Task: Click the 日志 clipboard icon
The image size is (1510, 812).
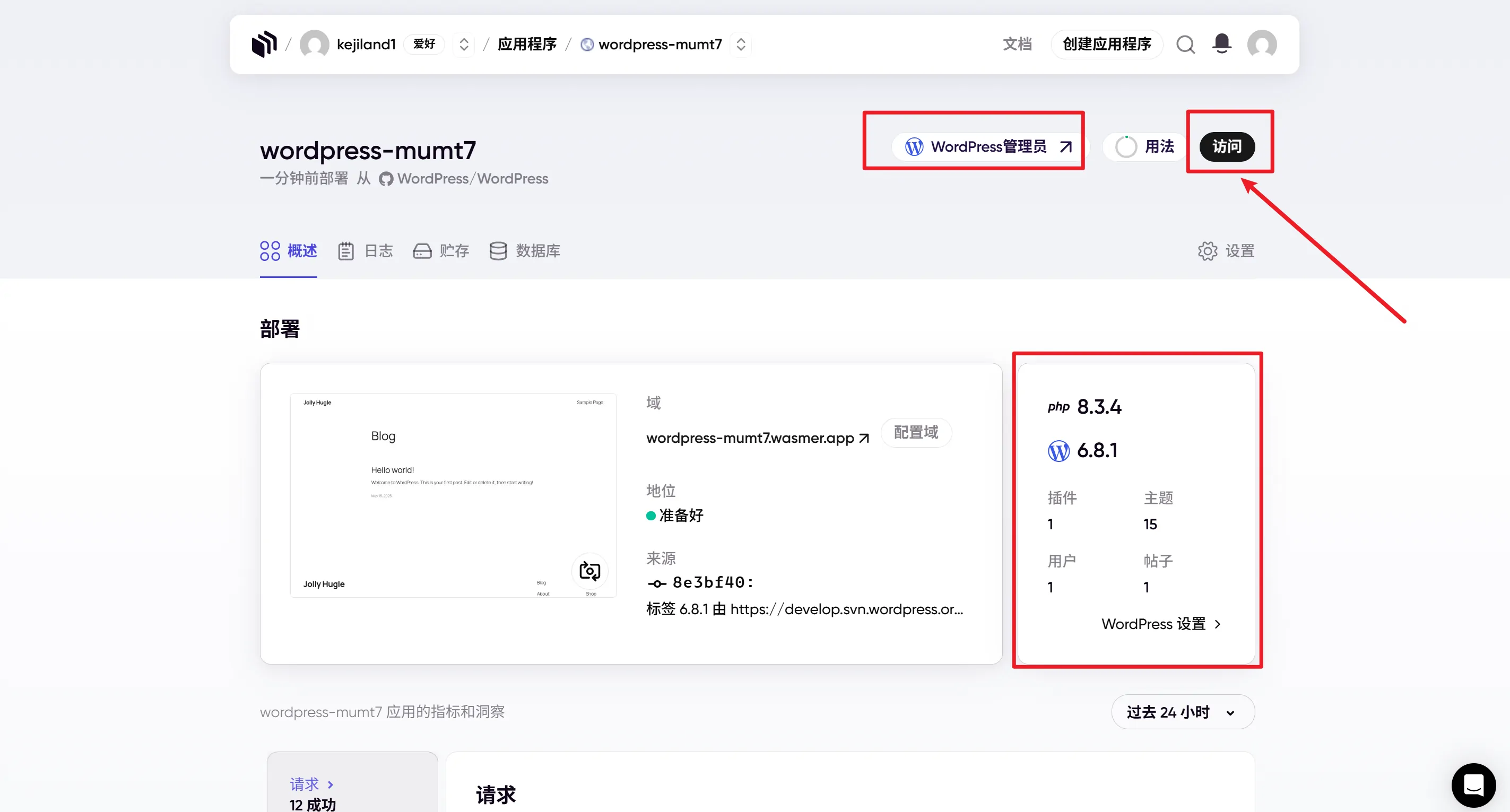Action: tap(346, 251)
